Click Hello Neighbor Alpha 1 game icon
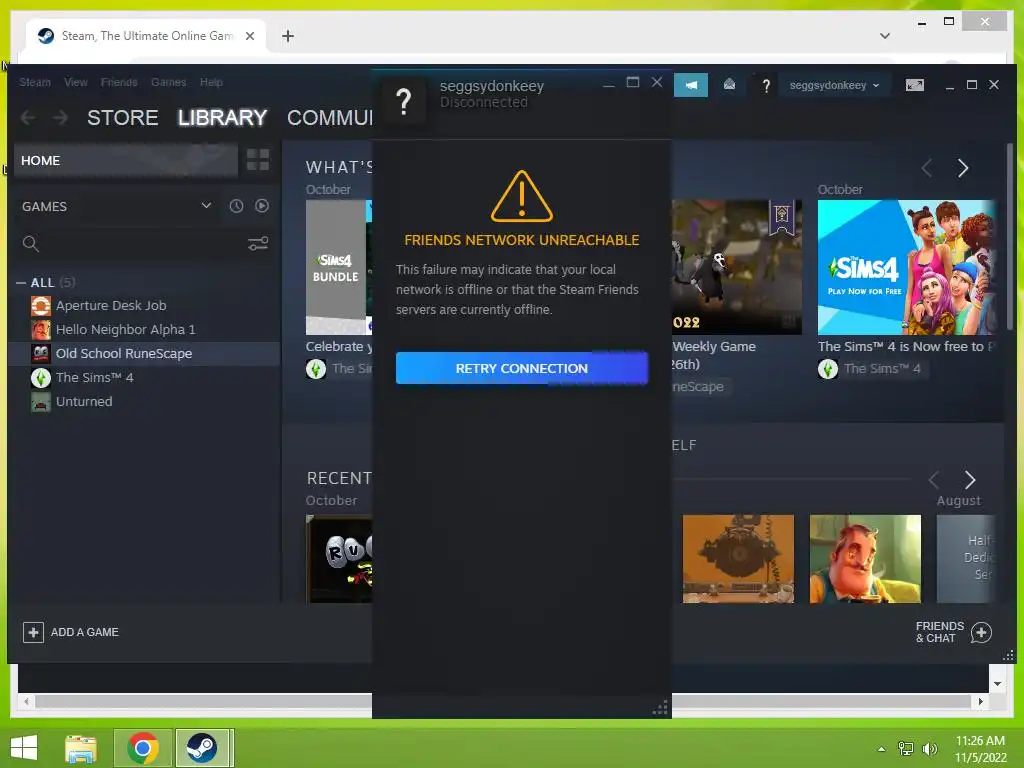Image resolution: width=1024 pixels, height=768 pixels. 40,330
